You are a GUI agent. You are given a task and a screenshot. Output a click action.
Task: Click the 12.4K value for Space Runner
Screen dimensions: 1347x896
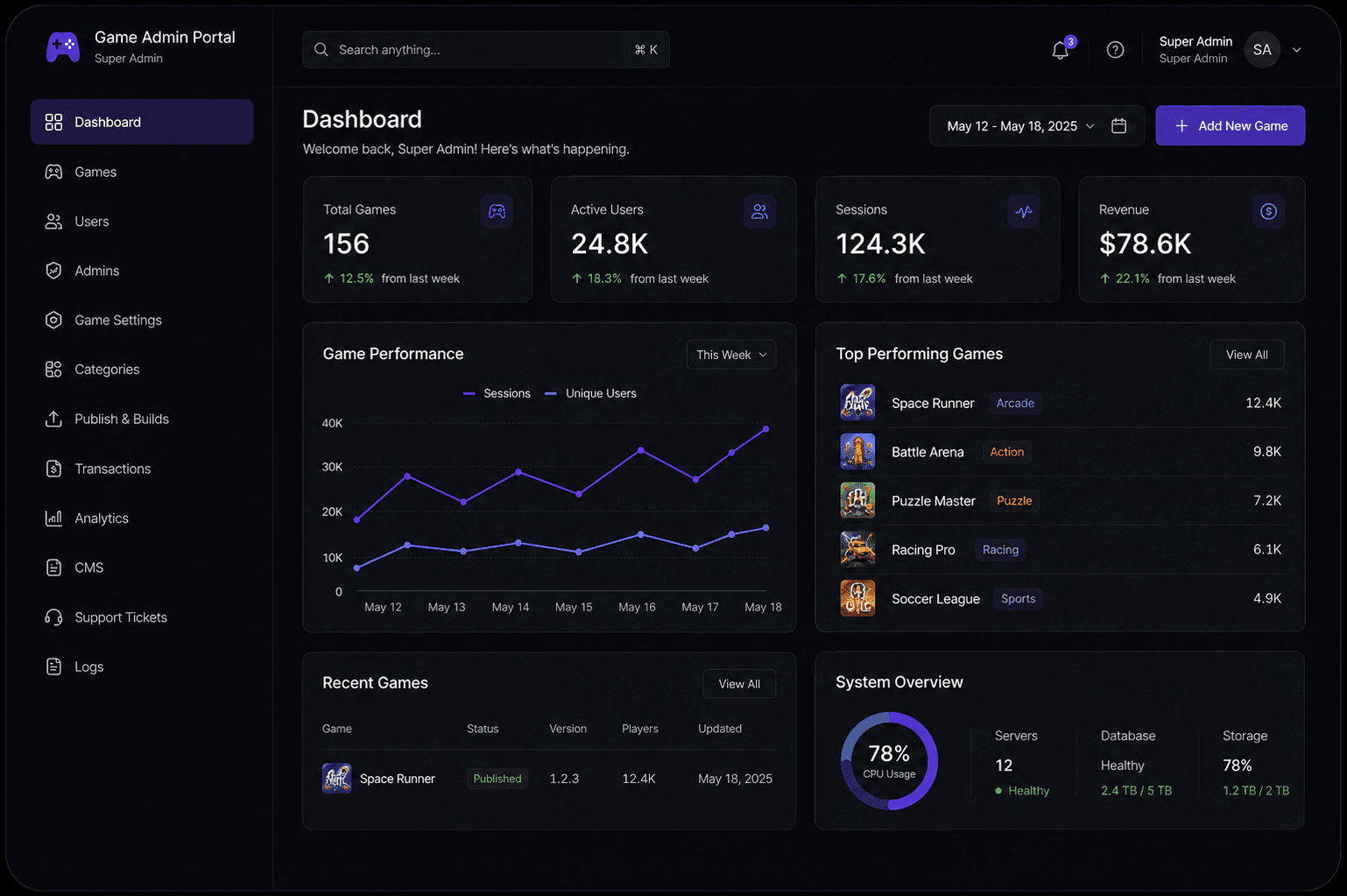(x=1263, y=403)
